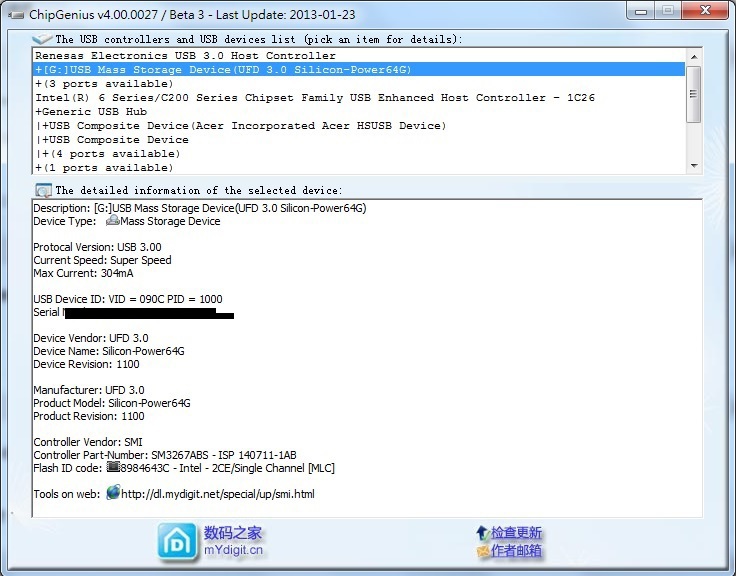Viewport: 738px width, 576px height.
Task: Minimize the ChipGenius window
Action: 641,11
